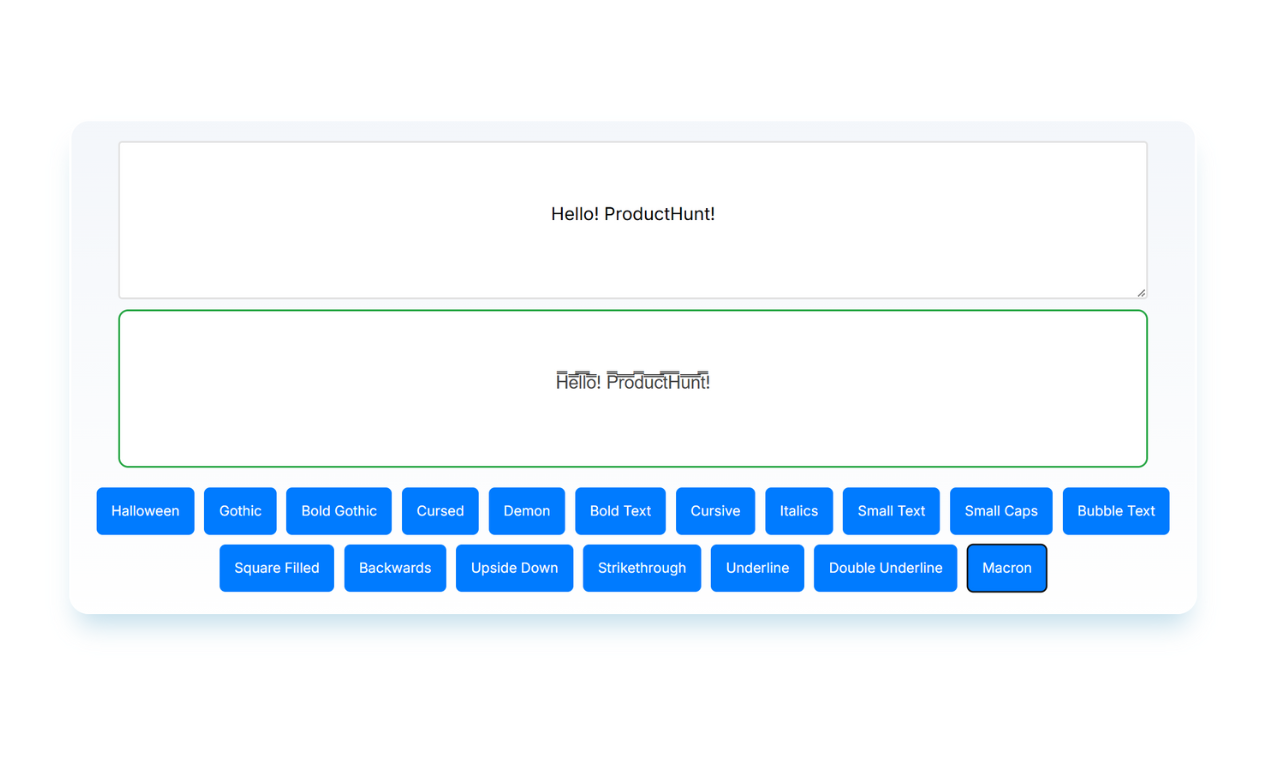The width and height of the screenshot is (1270, 760).
Task: Reverse text with Backwards button
Action: tap(395, 568)
